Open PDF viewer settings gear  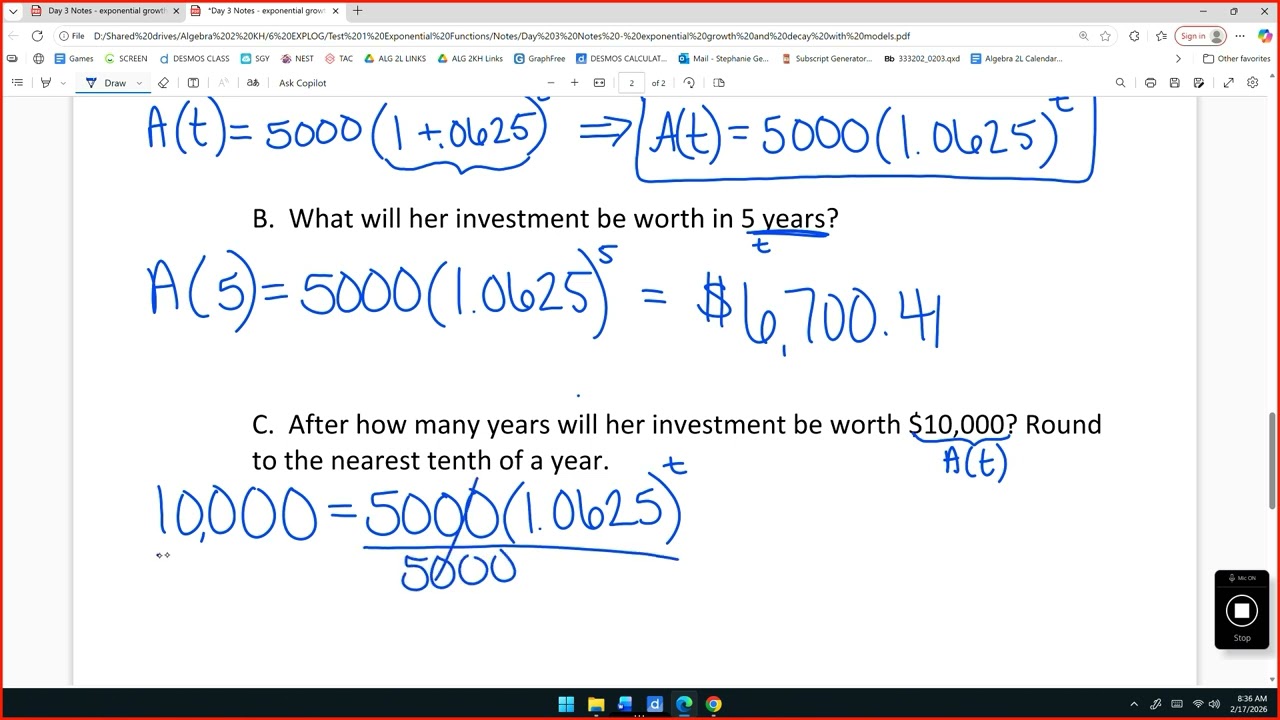1252,83
